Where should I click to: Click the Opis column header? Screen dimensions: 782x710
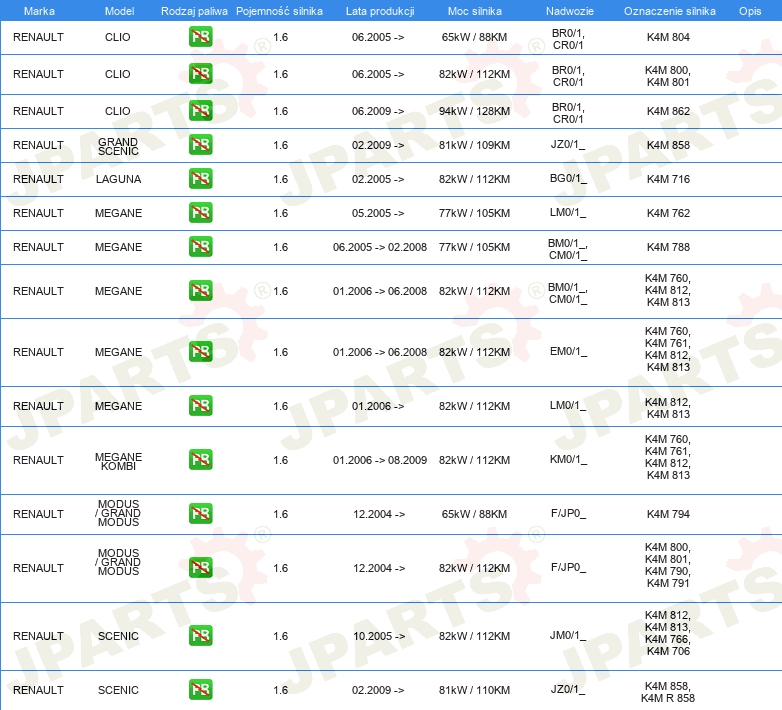pyautogui.click(x=750, y=11)
